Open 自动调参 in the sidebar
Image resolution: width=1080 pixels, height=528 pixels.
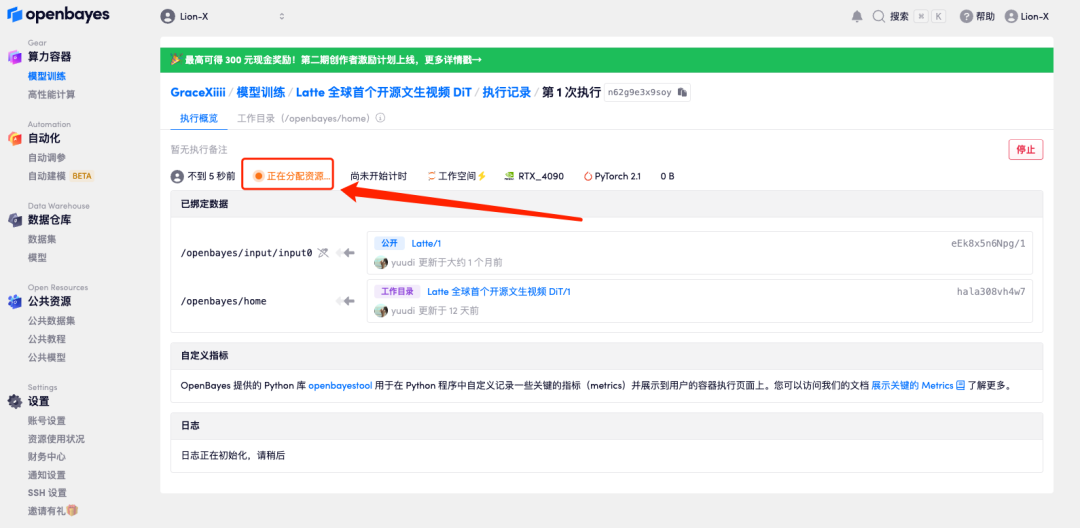(x=47, y=158)
